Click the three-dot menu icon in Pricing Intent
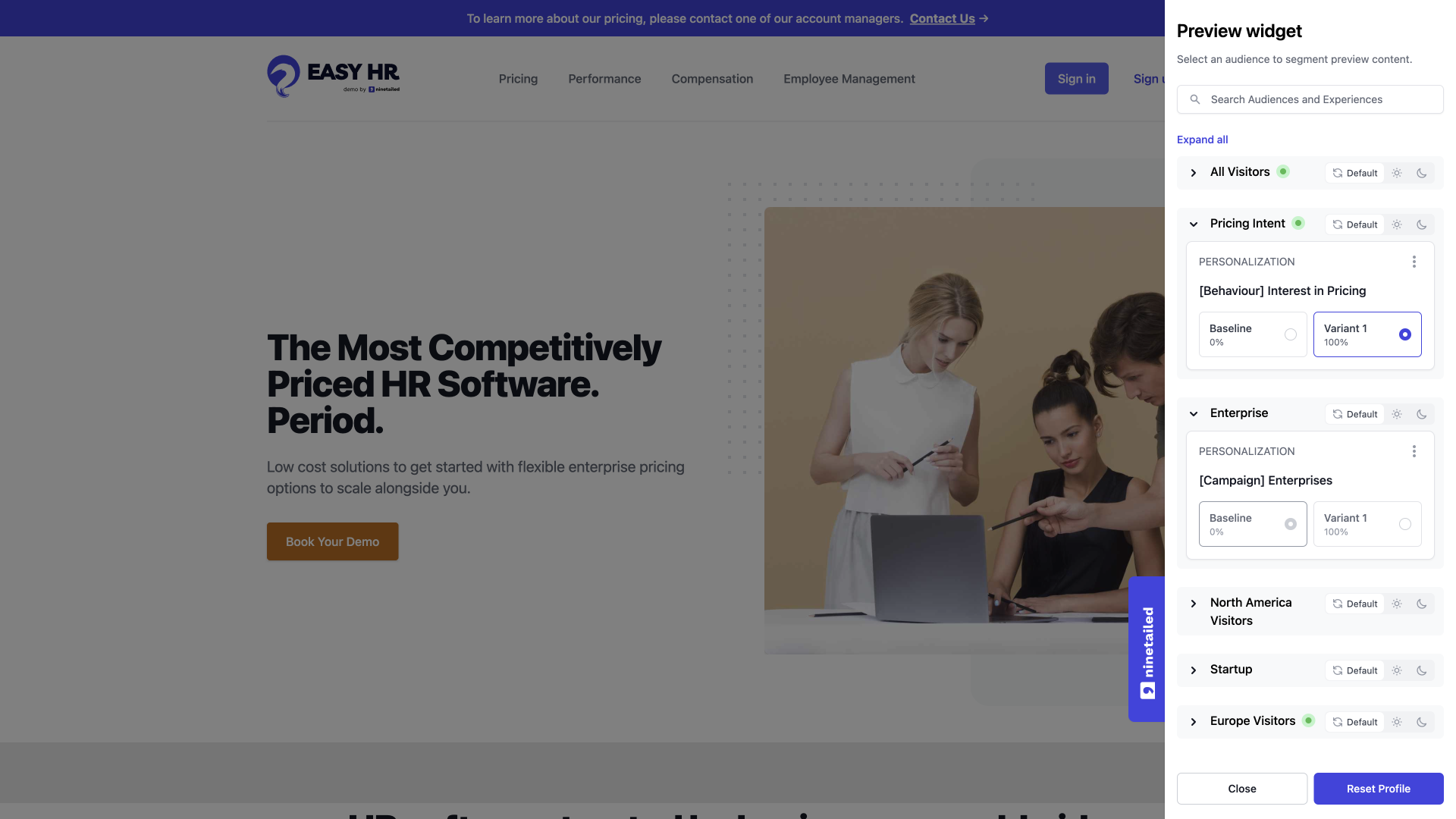 (x=1415, y=262)
